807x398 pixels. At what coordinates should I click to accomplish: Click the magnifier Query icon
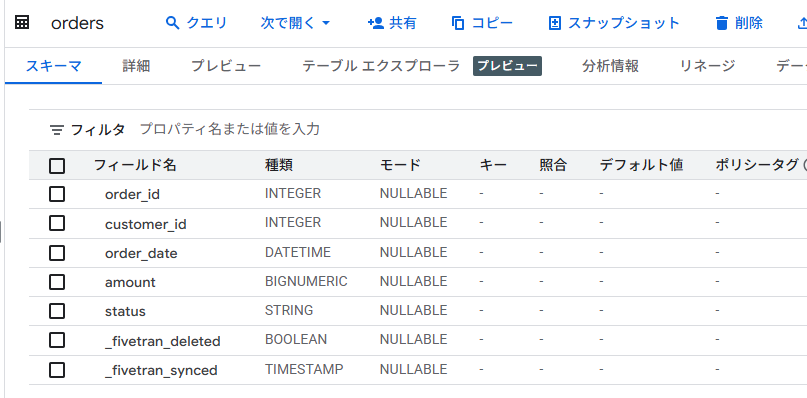(172, 23)
